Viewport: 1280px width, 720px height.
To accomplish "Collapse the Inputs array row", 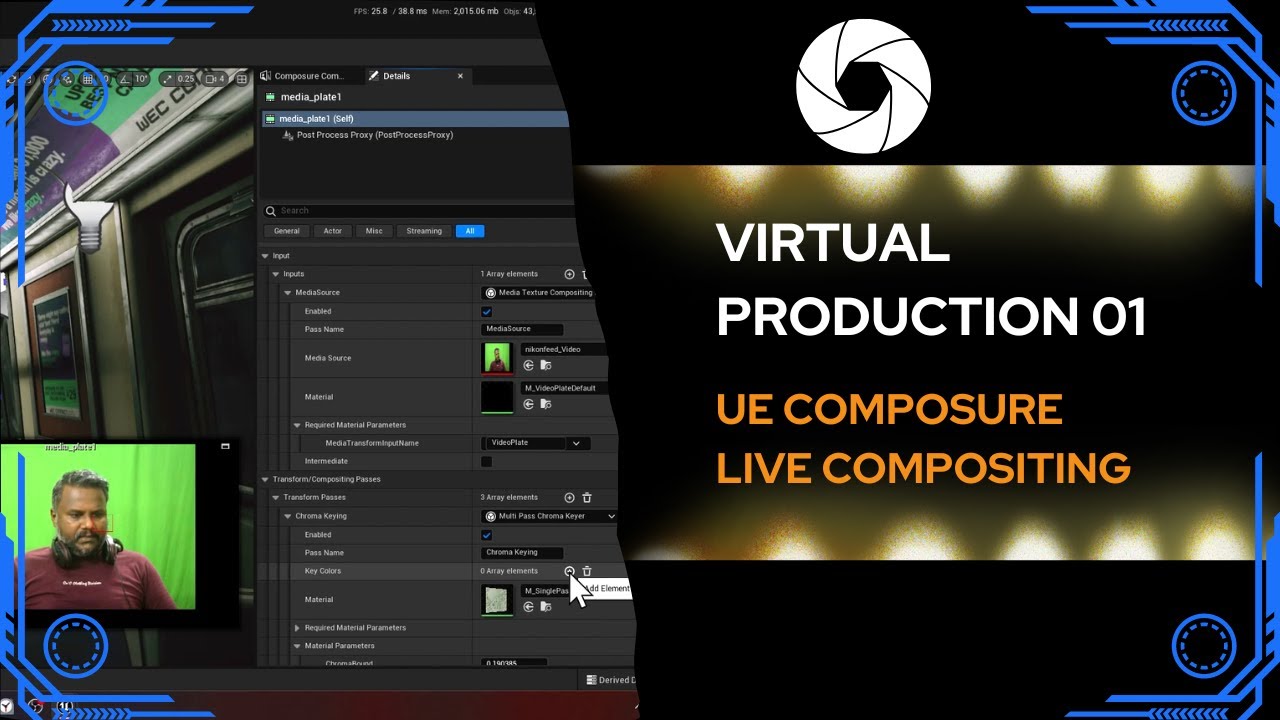I will pos(277,274).
